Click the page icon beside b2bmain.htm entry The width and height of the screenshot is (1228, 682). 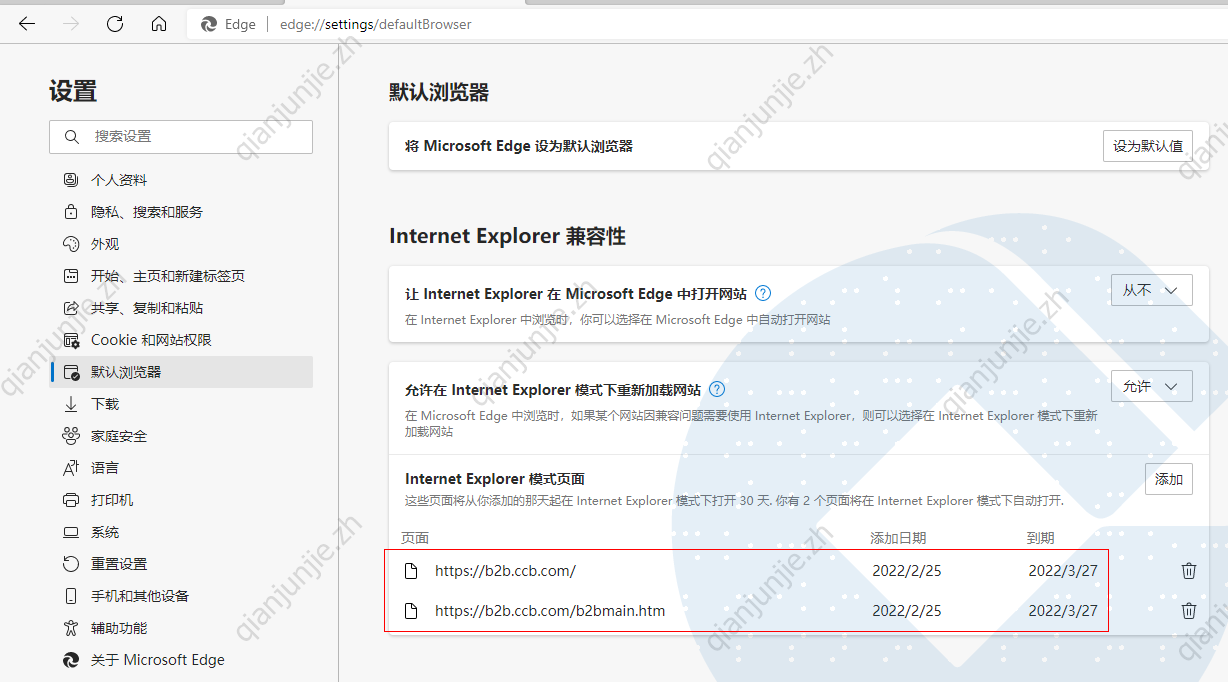[410, 611]
